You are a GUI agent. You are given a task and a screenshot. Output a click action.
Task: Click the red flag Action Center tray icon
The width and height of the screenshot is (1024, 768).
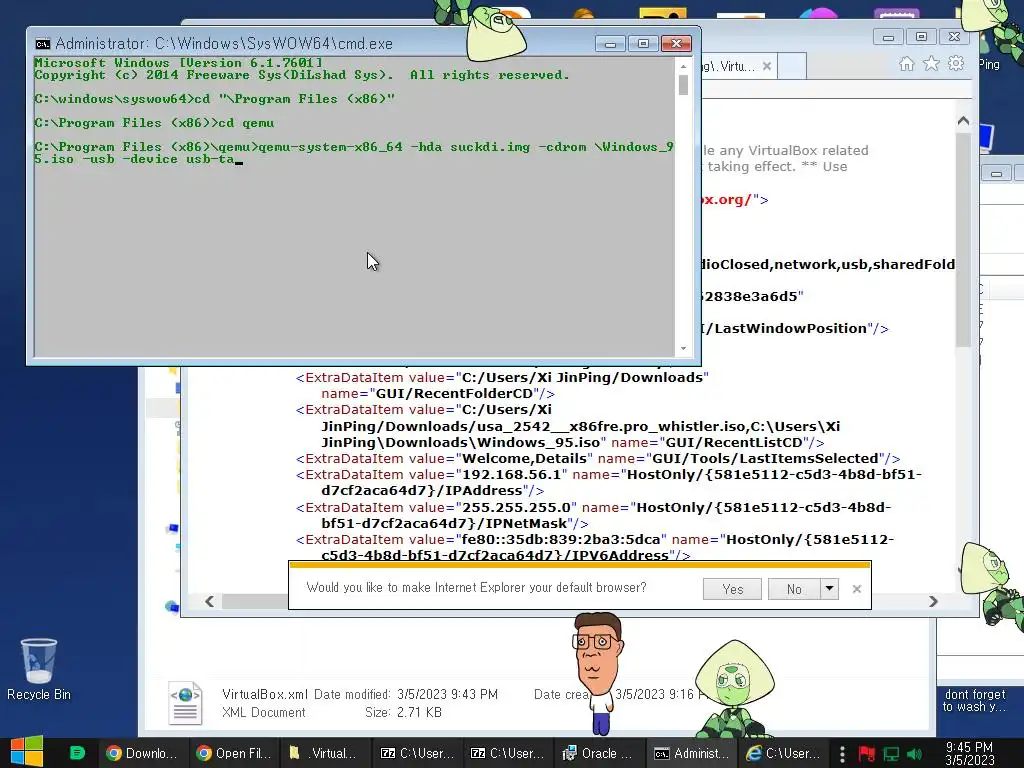[866, 754]
